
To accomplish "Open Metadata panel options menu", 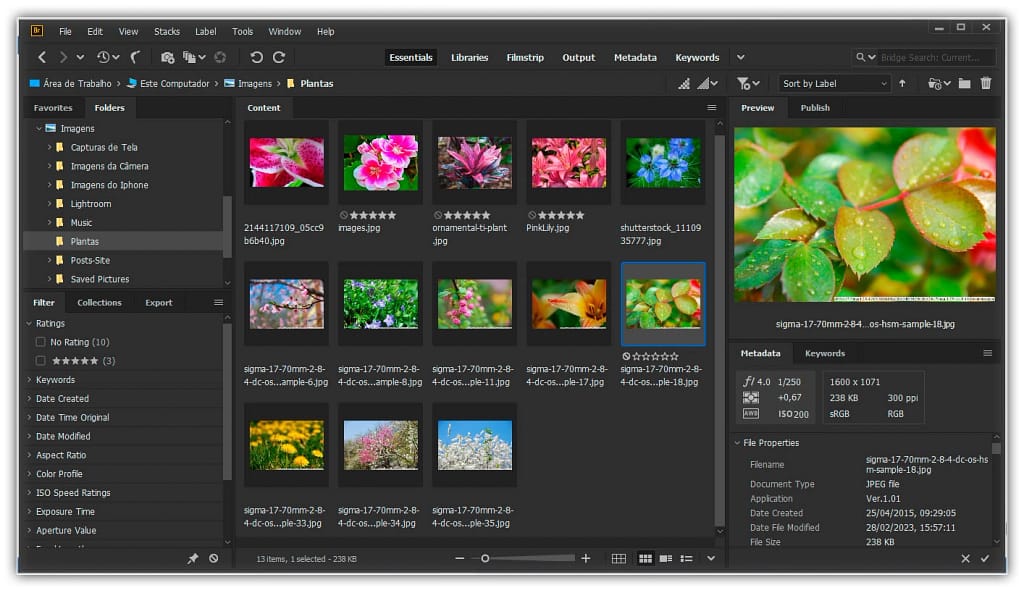I will point(987,353).
